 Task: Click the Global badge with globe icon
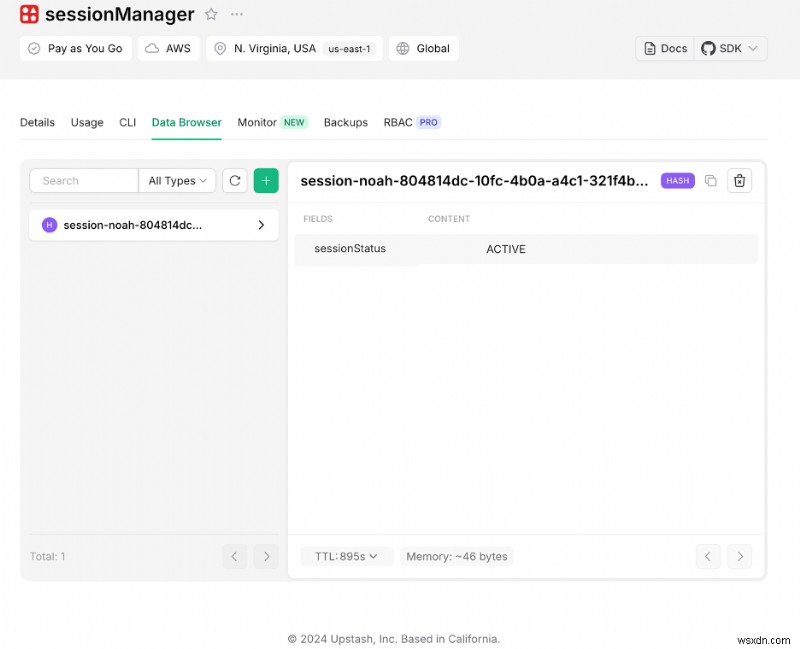[x=423, y=48]
